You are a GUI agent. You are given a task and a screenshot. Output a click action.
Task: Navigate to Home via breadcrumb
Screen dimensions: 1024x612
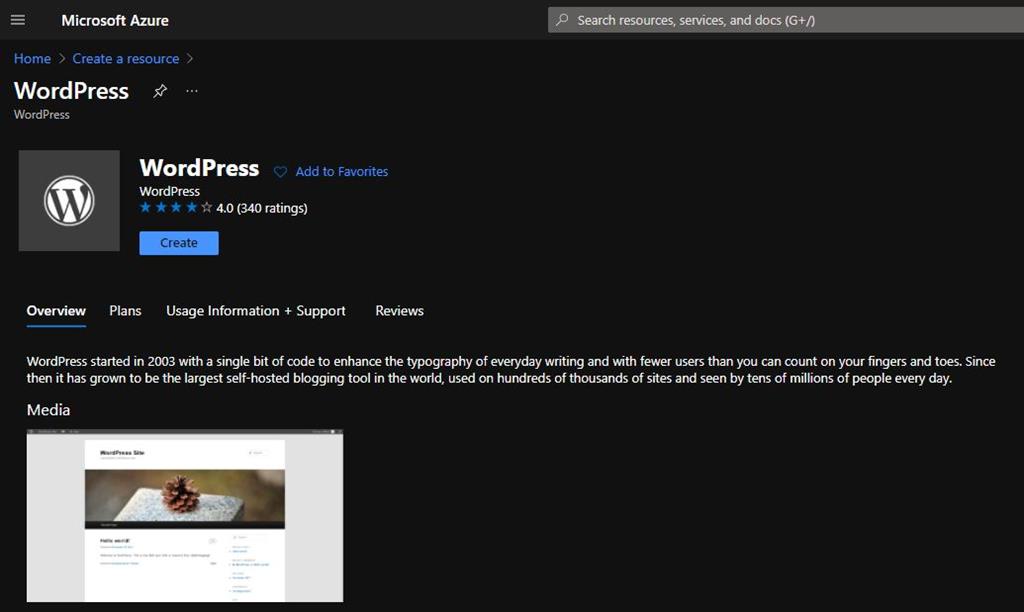[31, 58]
